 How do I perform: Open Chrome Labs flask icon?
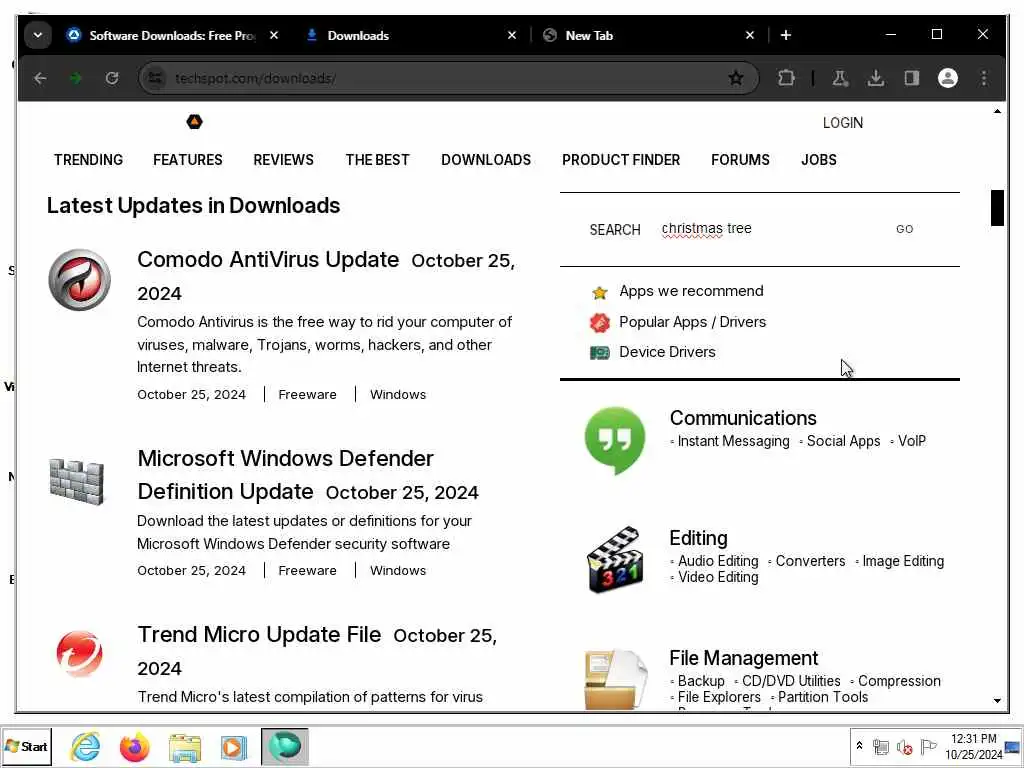(x=840, y=78)
